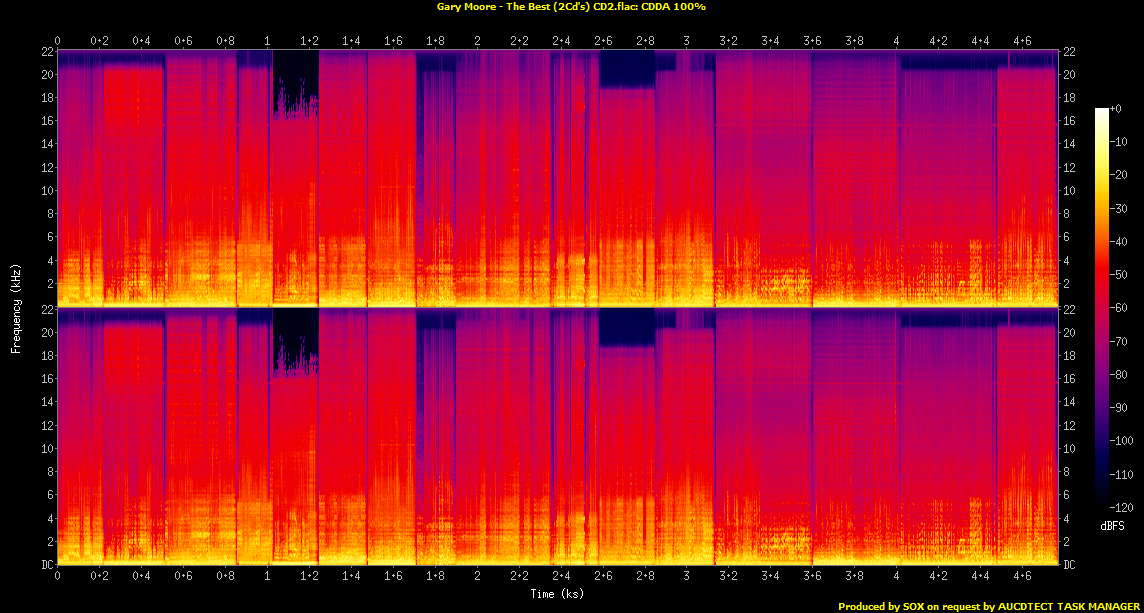Click the 0•4 tick on the bottom time axis
This screenshot has height=613, width=1144.
coord(141,577)
